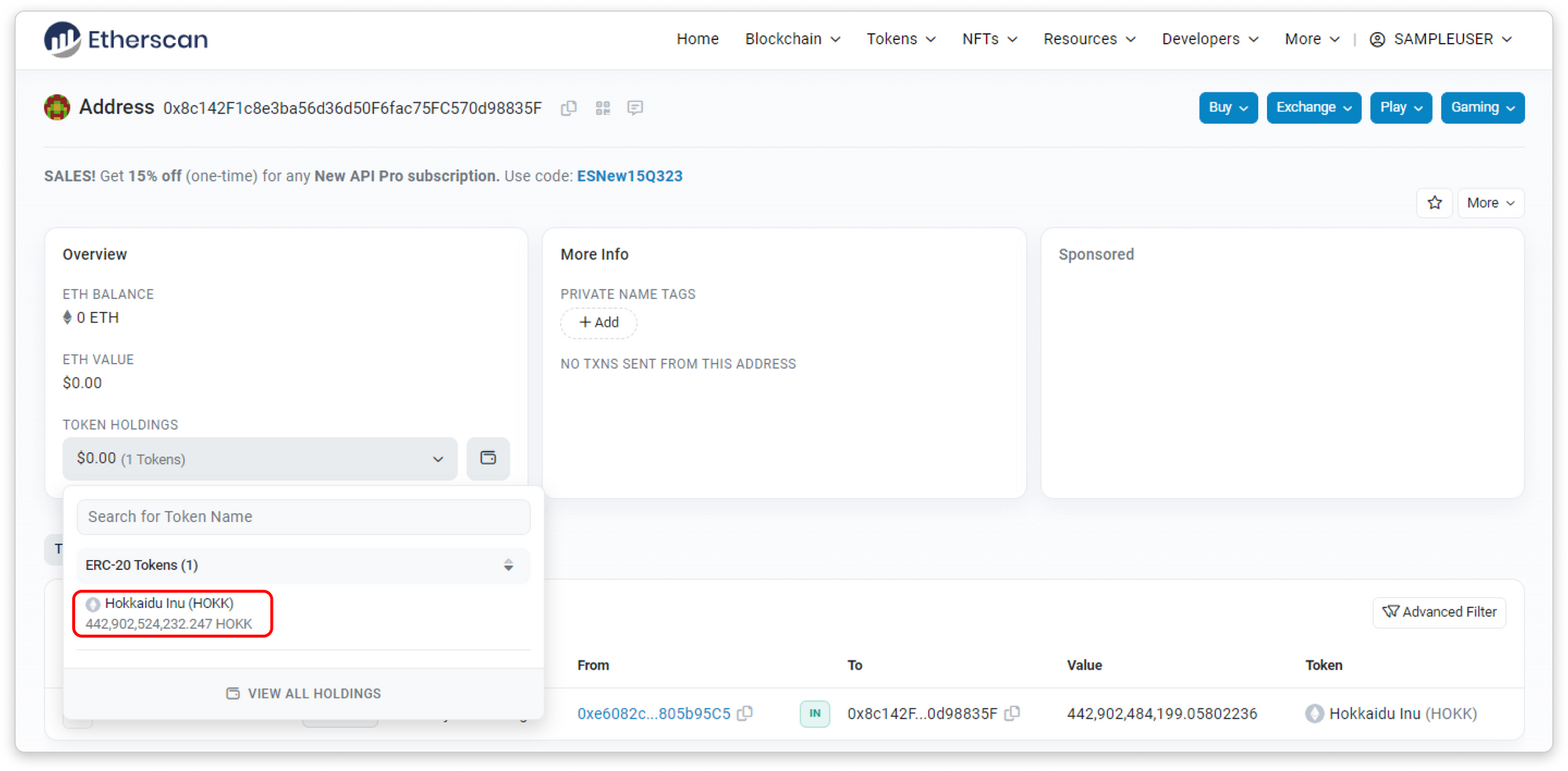Open the Blockchain menu

pyautogui.click(x=792, y=39)
